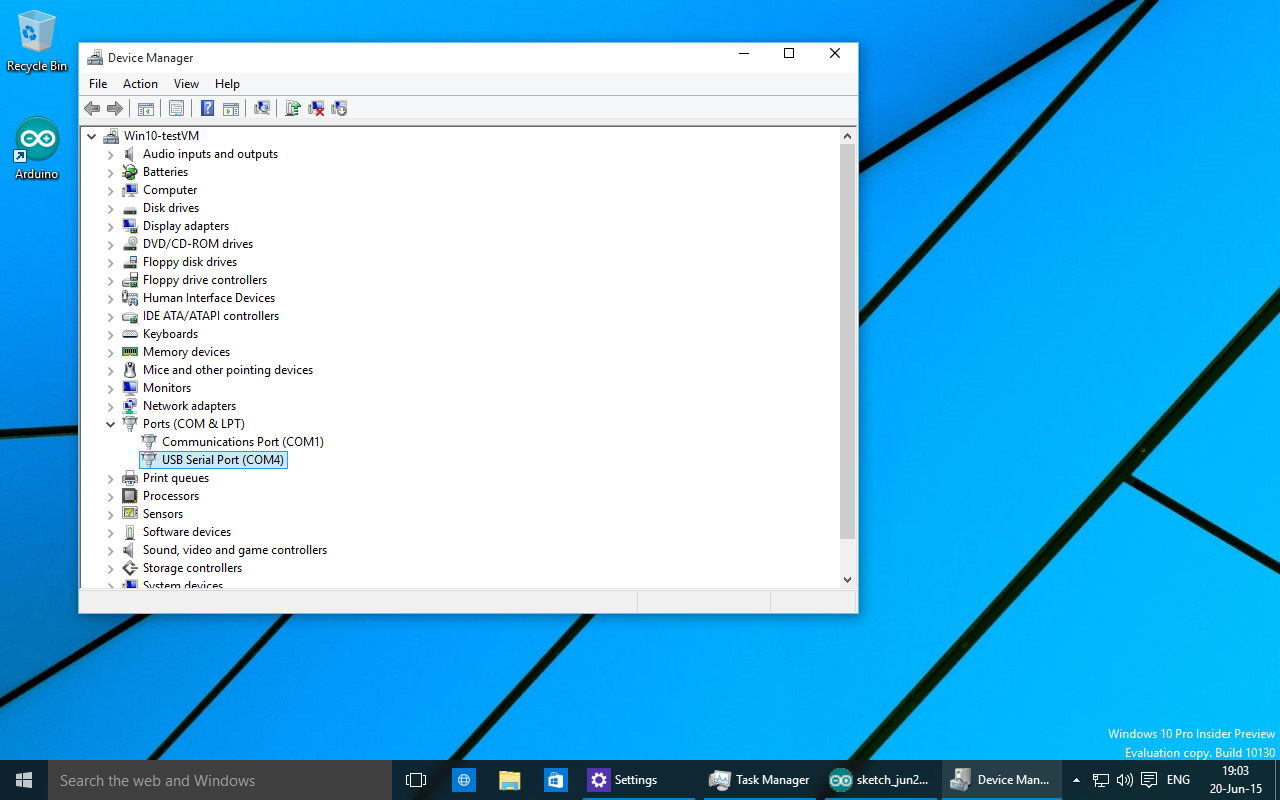Click the Network adapters category icon
Viewport: 1280px width, 800px height.
130,406
